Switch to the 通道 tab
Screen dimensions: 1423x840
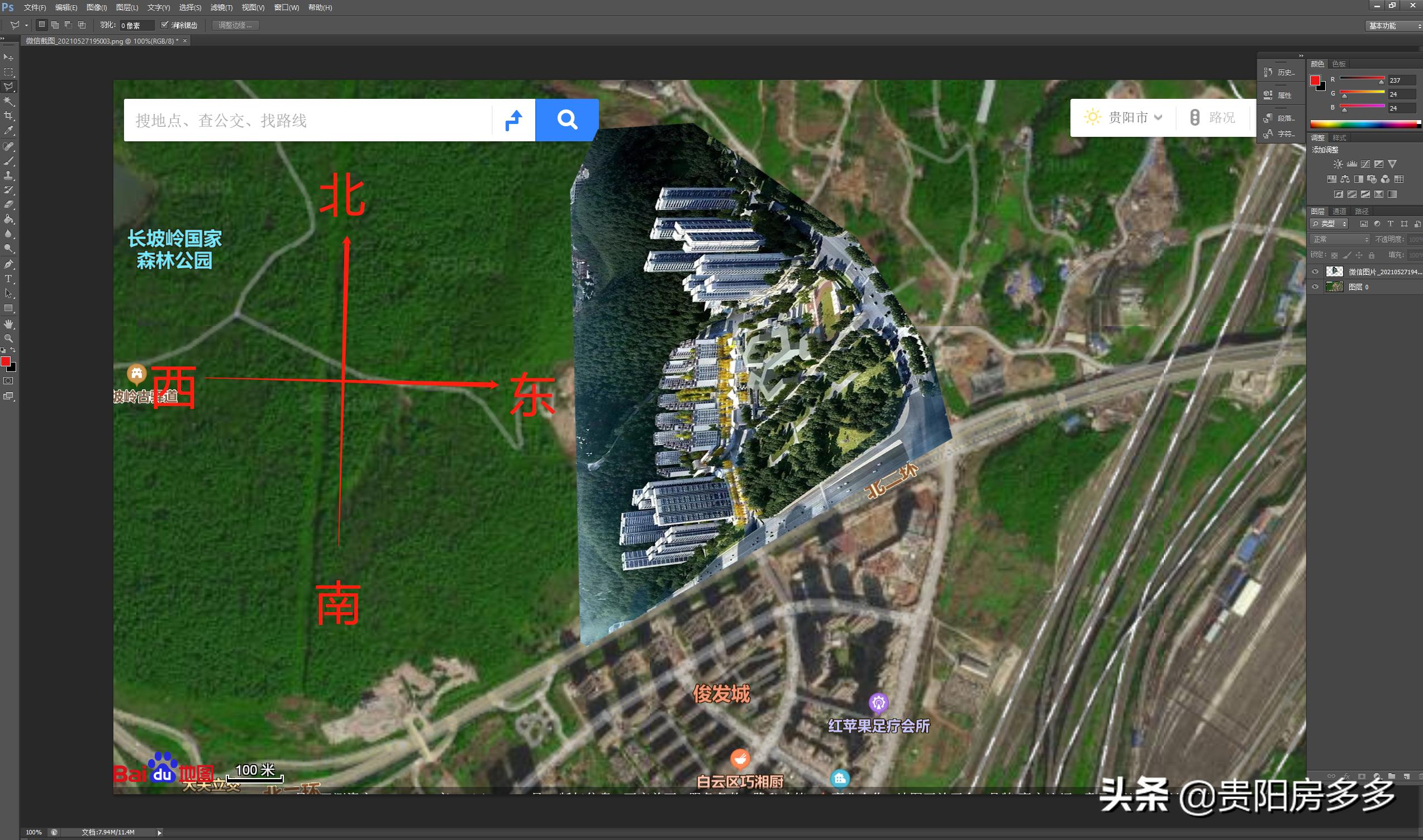tap(1339, 211)
